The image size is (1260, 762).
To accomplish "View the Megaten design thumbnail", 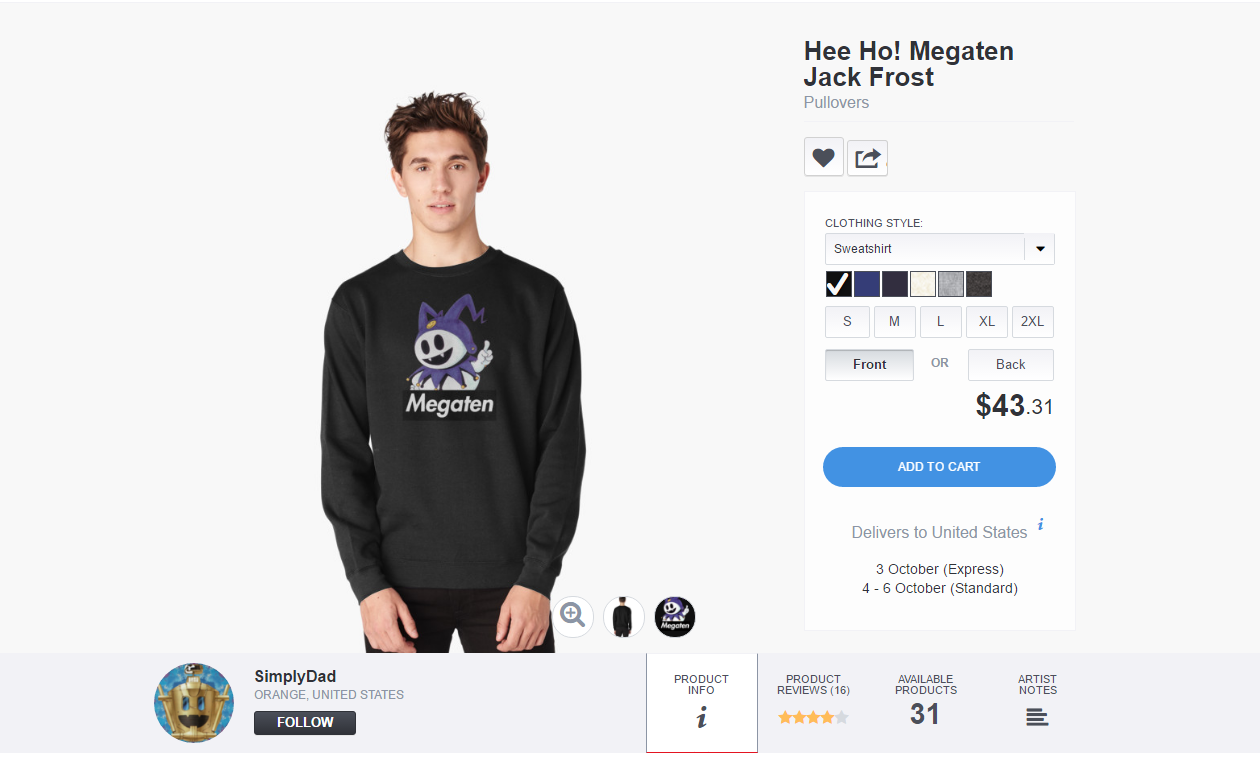I will pyautogui.click(x=675, y=617).
